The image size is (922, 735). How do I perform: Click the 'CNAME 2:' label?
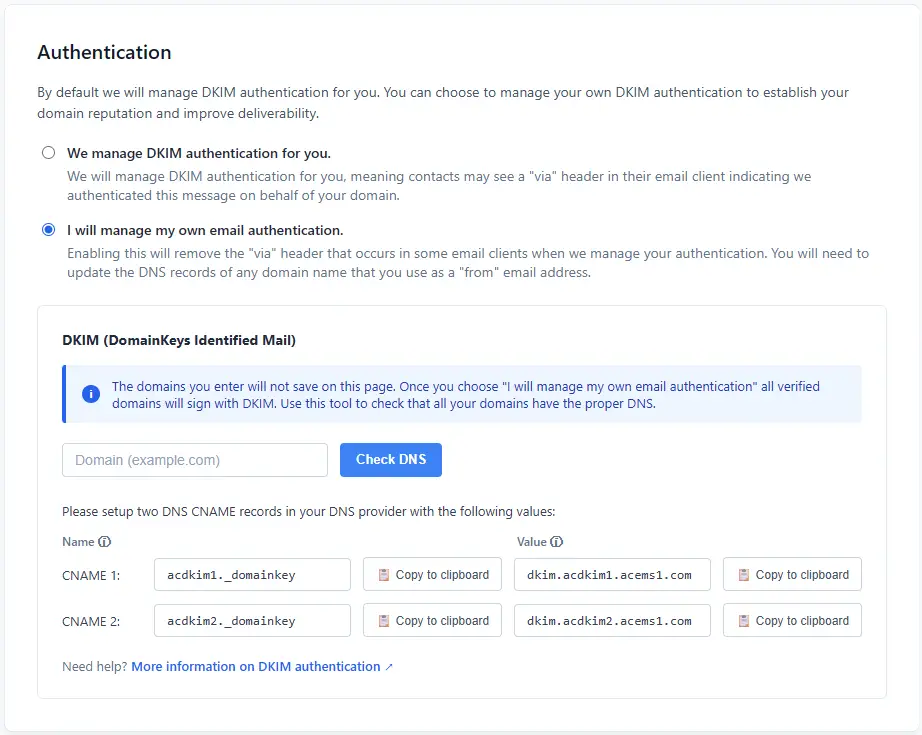point(91,622)
